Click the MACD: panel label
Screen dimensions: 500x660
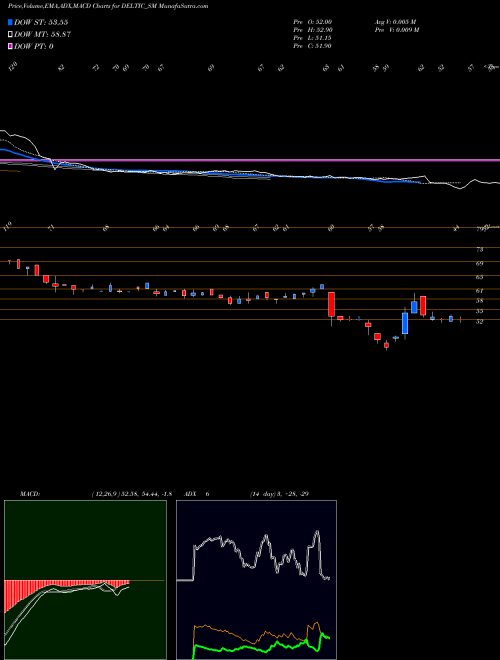[x=30, y=494]
